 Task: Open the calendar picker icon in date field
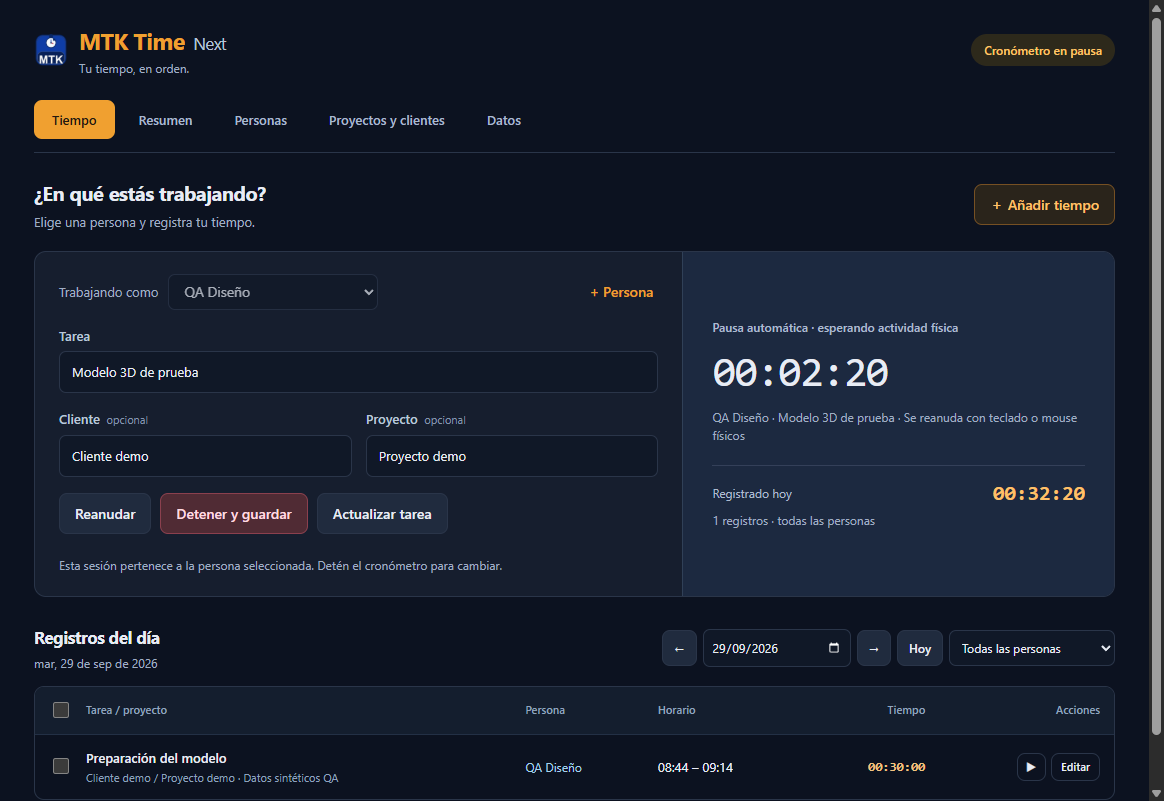coord(834,648)
